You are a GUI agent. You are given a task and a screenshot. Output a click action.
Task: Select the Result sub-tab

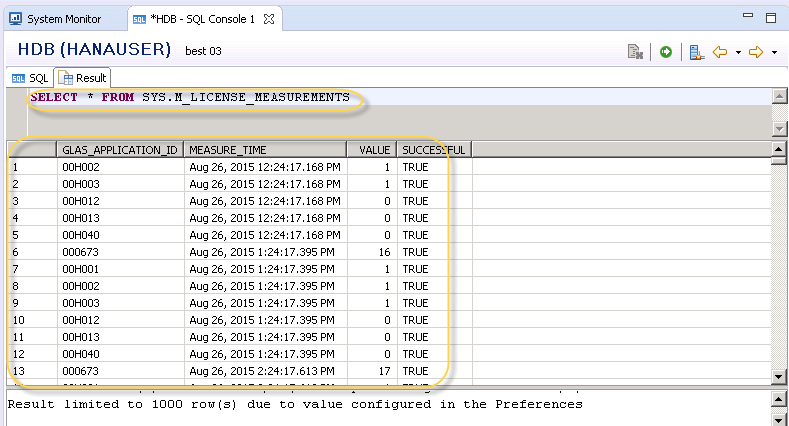(x=83, y=77)
